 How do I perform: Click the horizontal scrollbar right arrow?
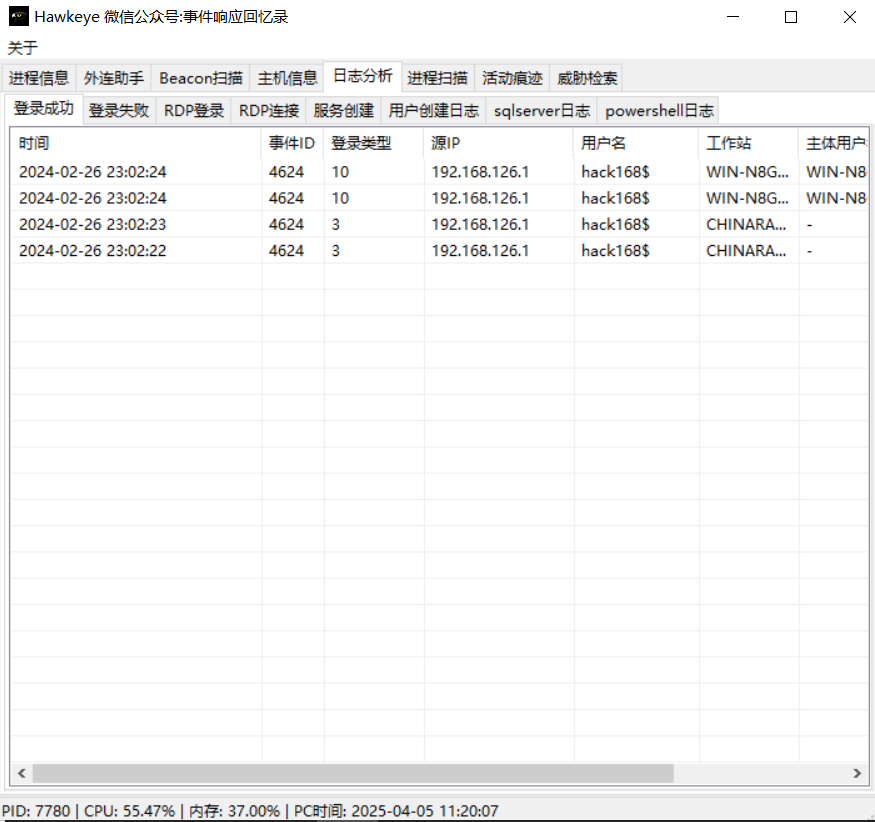point(858,773)
